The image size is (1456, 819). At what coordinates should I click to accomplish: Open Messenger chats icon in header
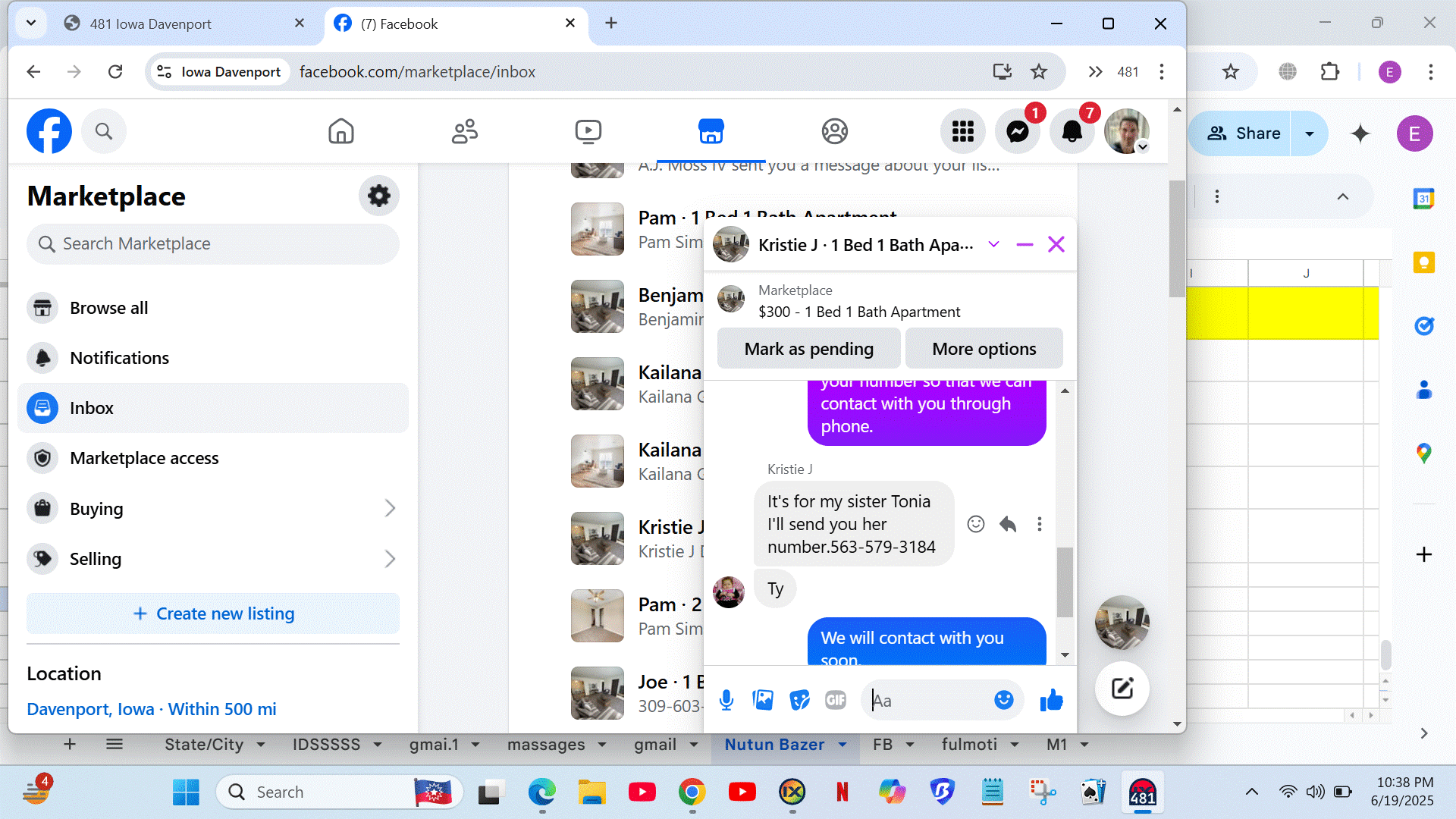(x=1017, y=132)
